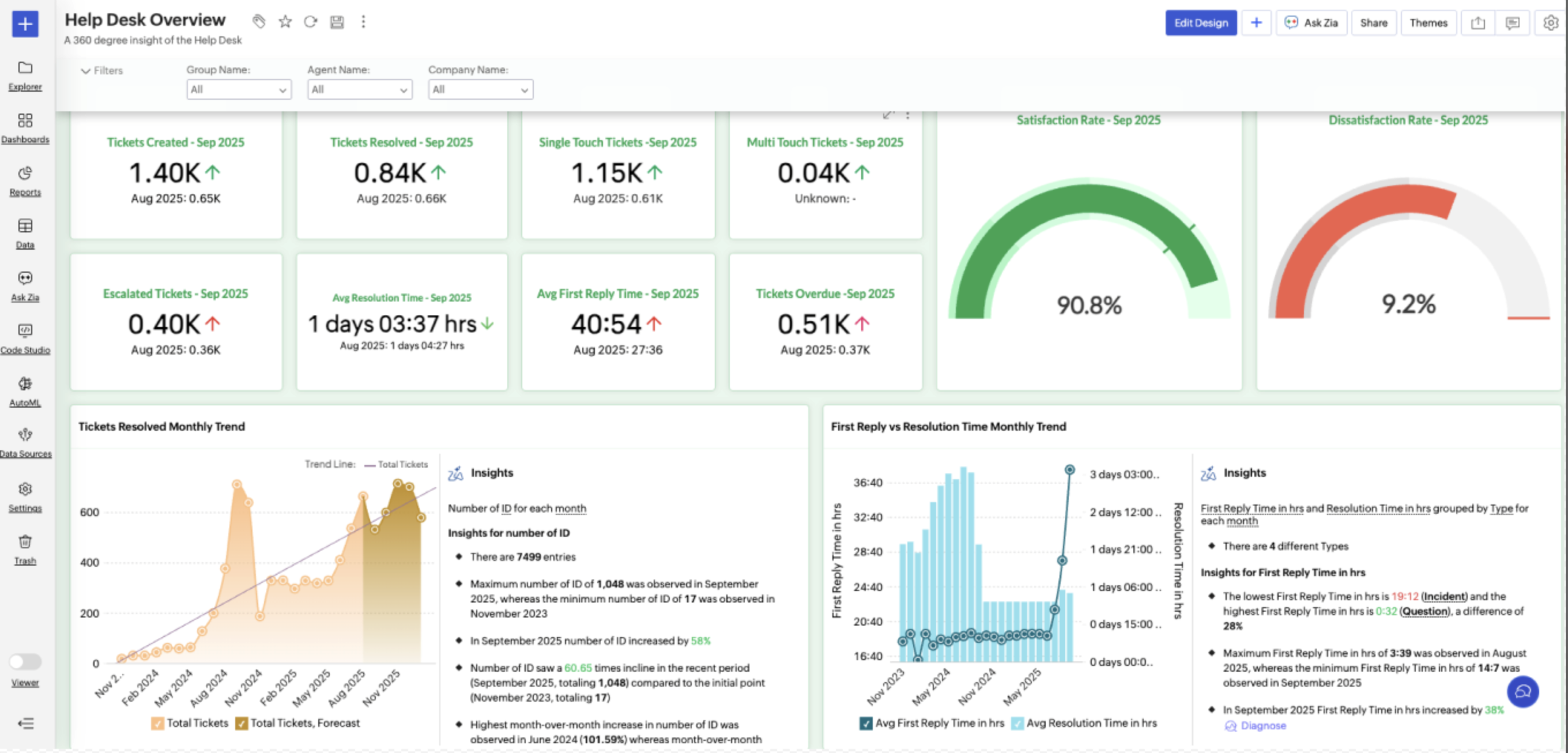Toggle Total Tickets, Forecast legend checkbox
Screen dimensions: 1568x753
242,723
